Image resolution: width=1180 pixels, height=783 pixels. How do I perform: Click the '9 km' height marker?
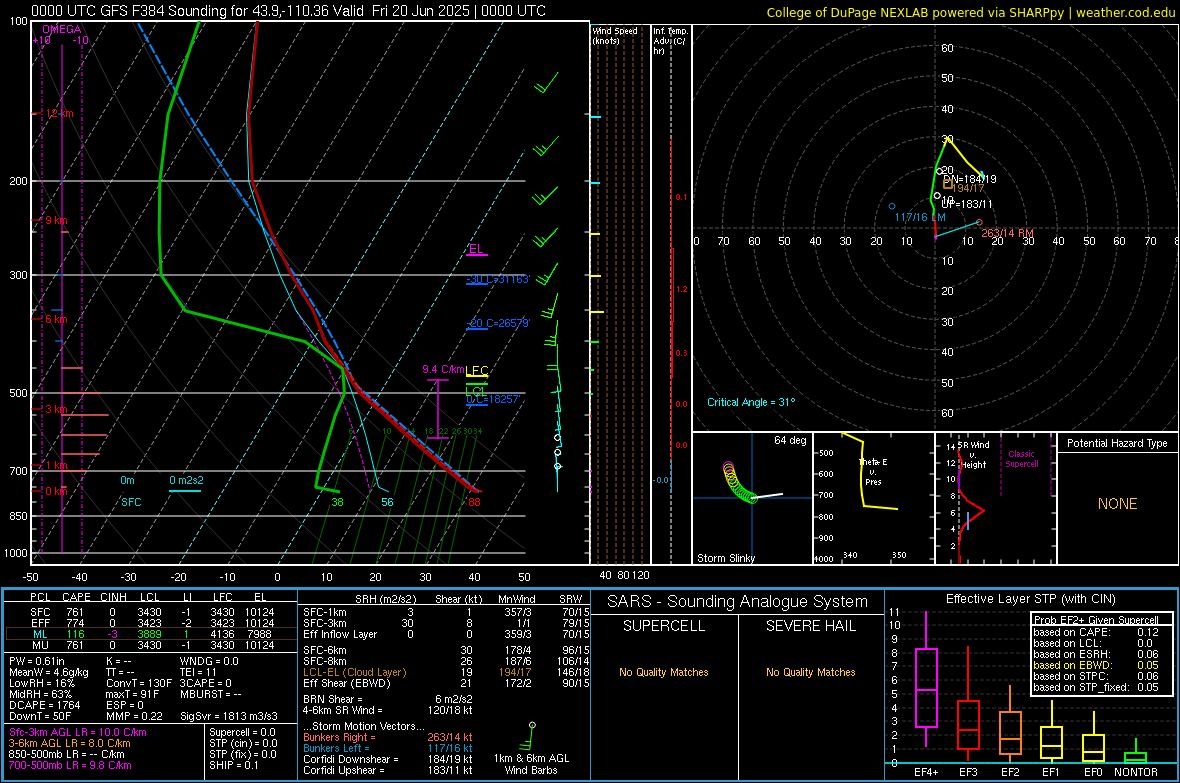(56, 221)
